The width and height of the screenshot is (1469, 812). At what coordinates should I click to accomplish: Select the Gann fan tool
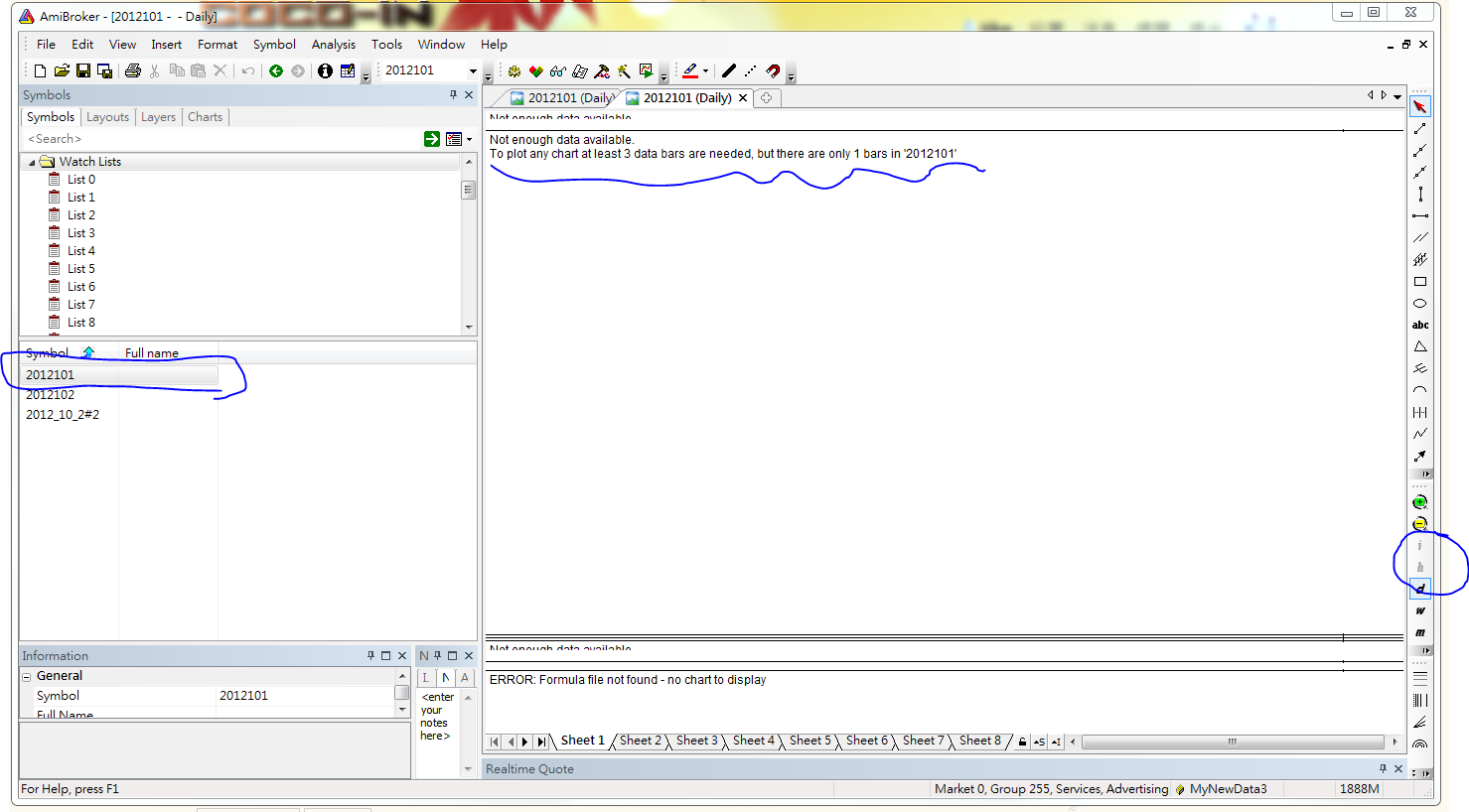1420,722
